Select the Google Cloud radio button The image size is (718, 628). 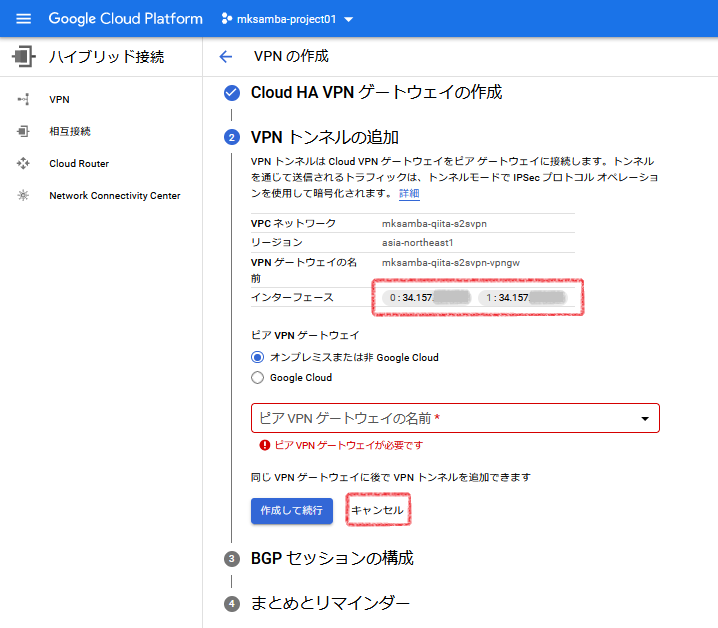[x=258, y=377]
